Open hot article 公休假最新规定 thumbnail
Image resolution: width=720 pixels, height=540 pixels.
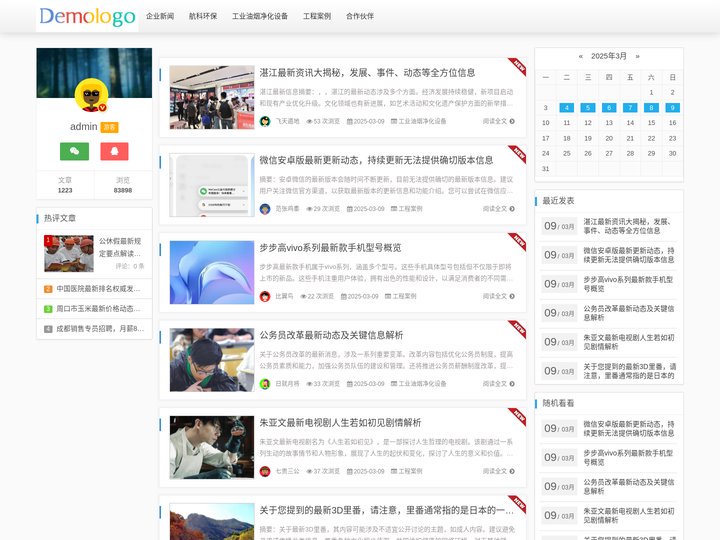pyautogui.click(x=69, y=253)
